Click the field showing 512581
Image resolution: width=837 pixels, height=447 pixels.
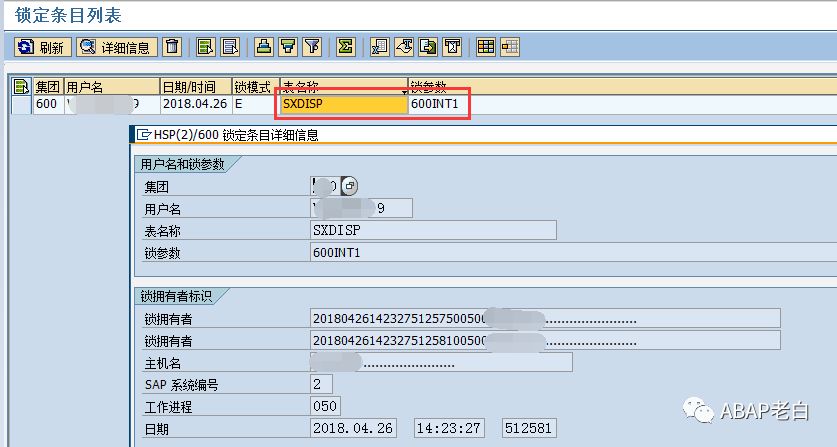[530, 428]
